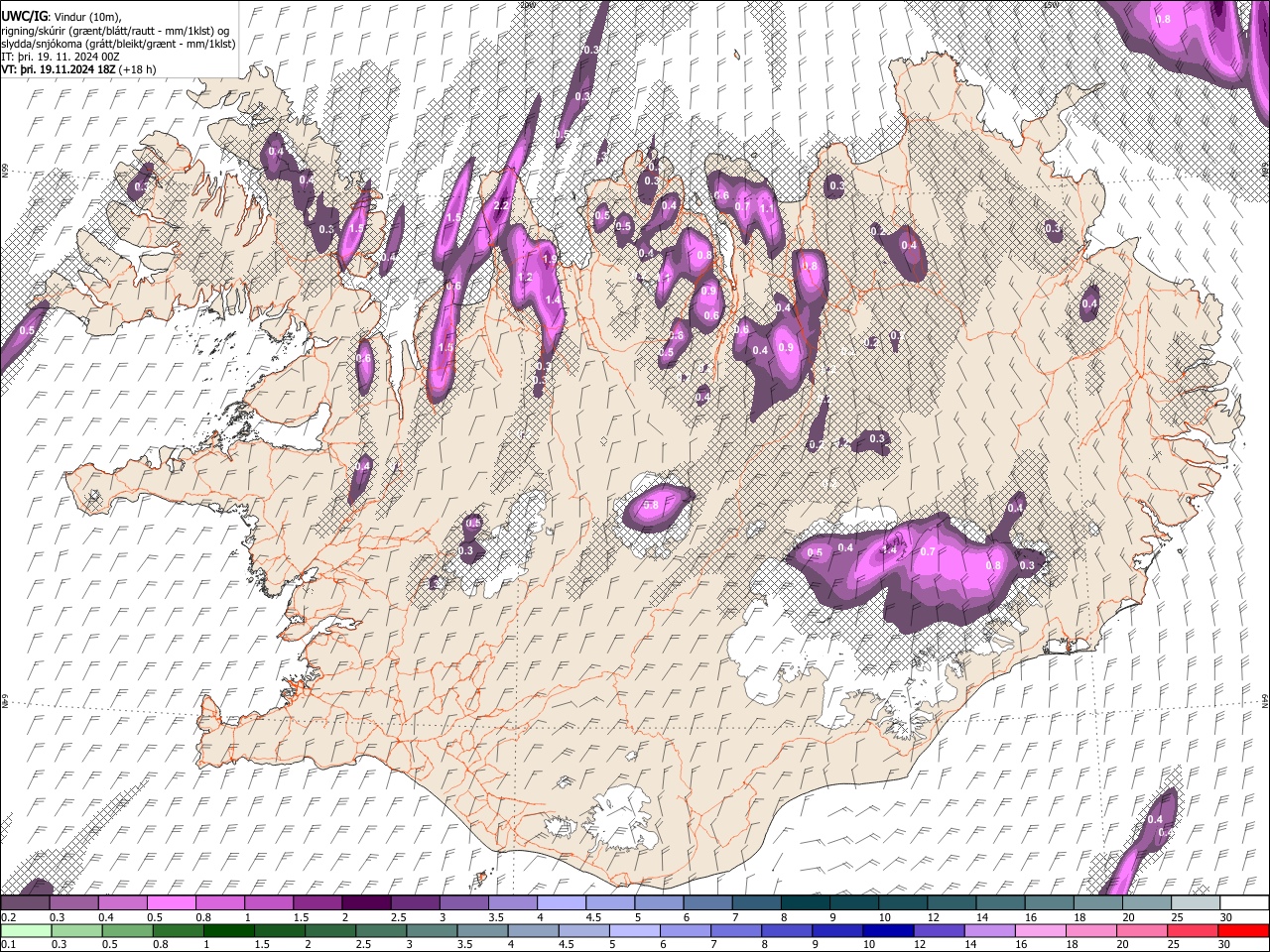Click the bright red 30 swatch in the lower legend
1270x952 pixels.
pos(1243,931)
